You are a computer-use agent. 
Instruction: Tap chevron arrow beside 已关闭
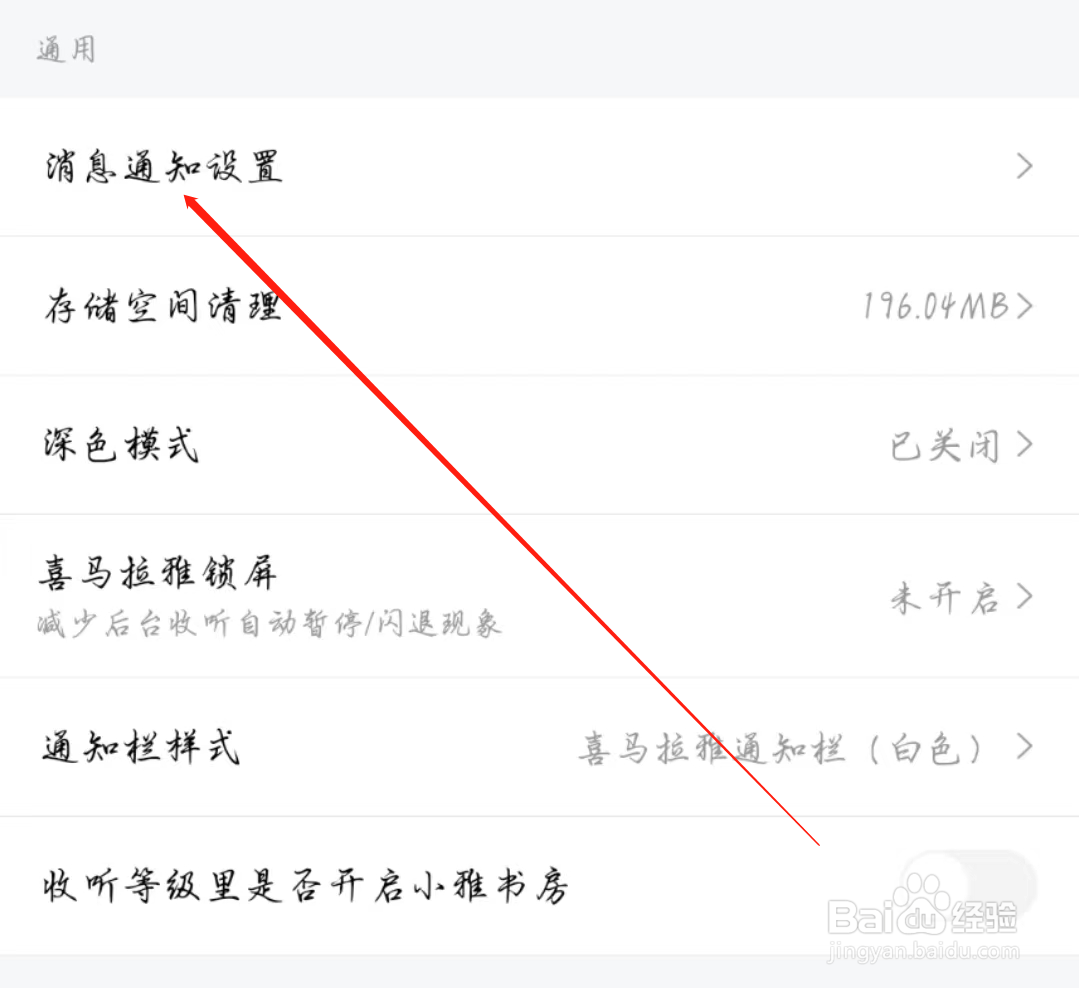coord(1025,445)
